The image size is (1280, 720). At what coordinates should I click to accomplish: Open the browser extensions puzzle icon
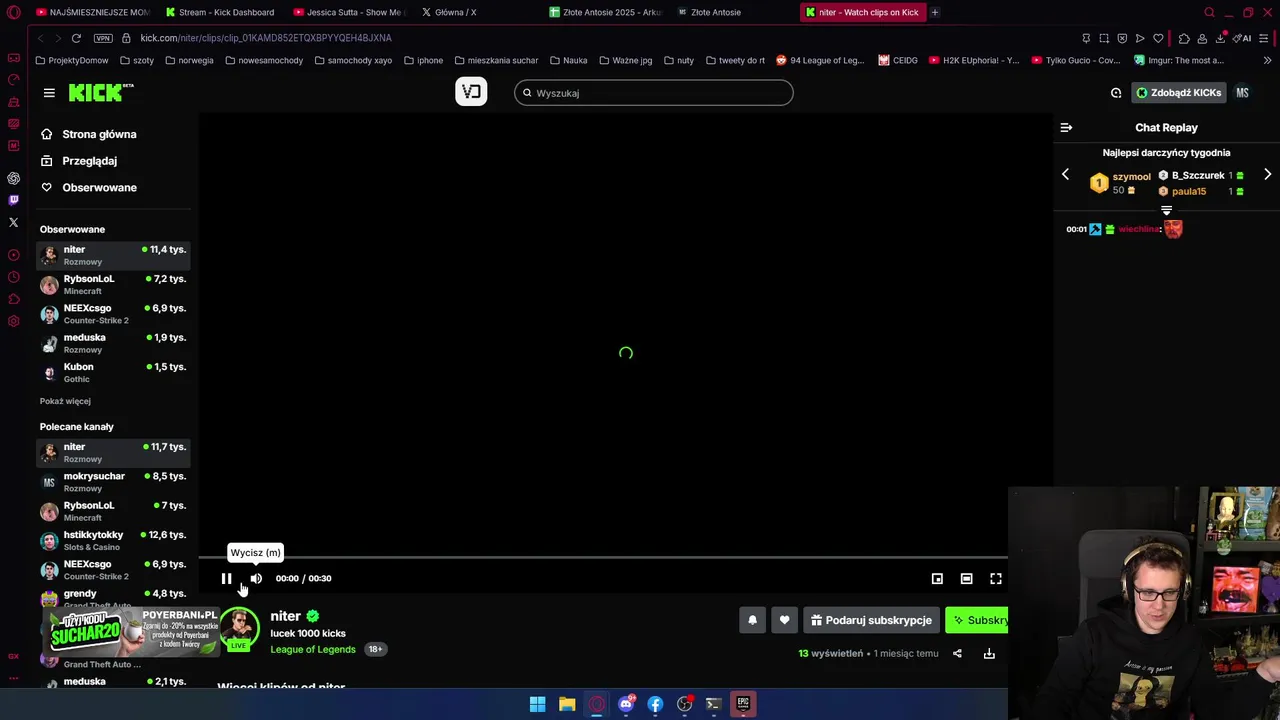[x=1184, y=38]
